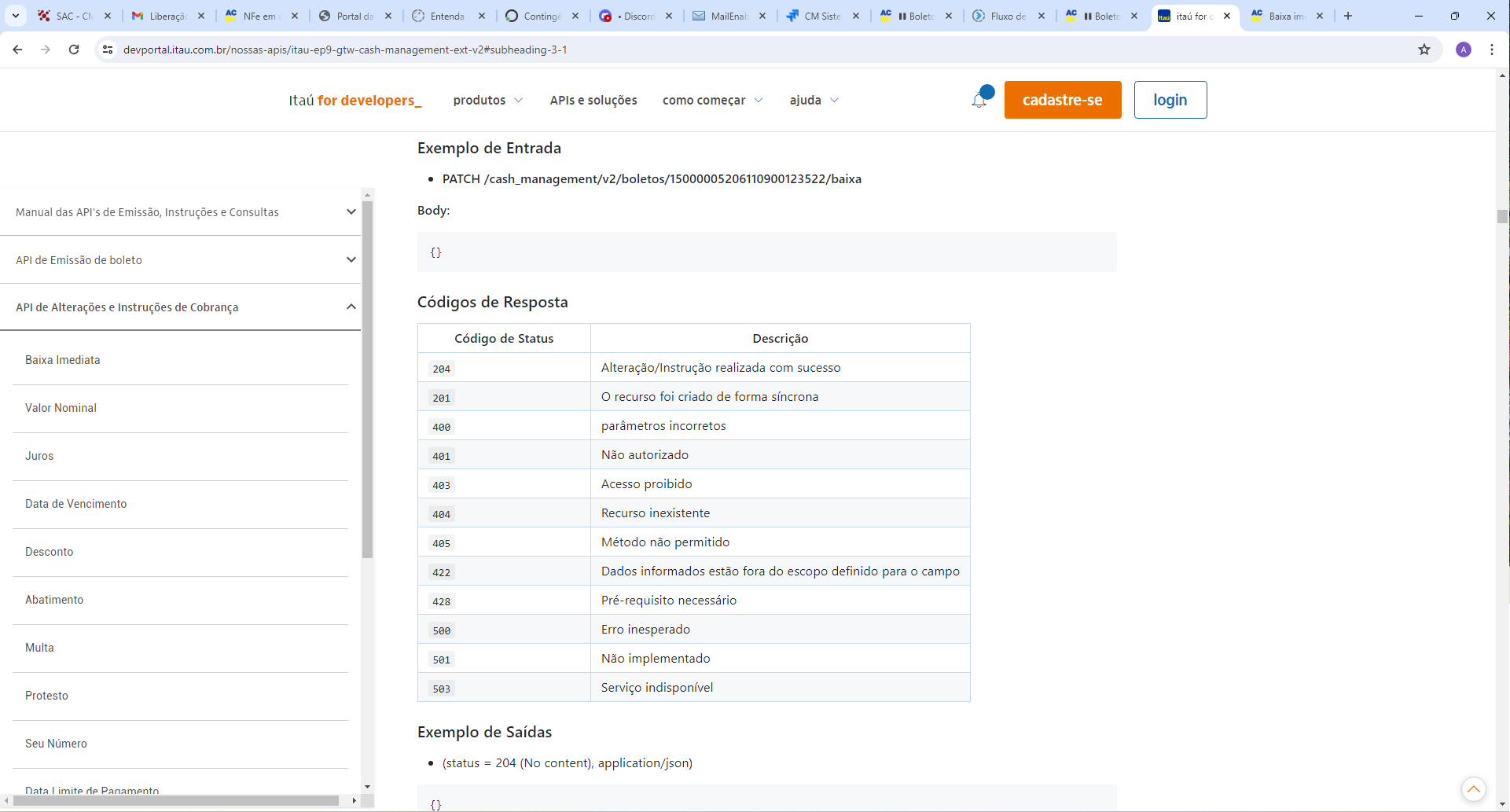Collapse API de Alterações e Instruções de Cobrança
Viewport: 1510px width, 812px height.
(x=181, y=307)
